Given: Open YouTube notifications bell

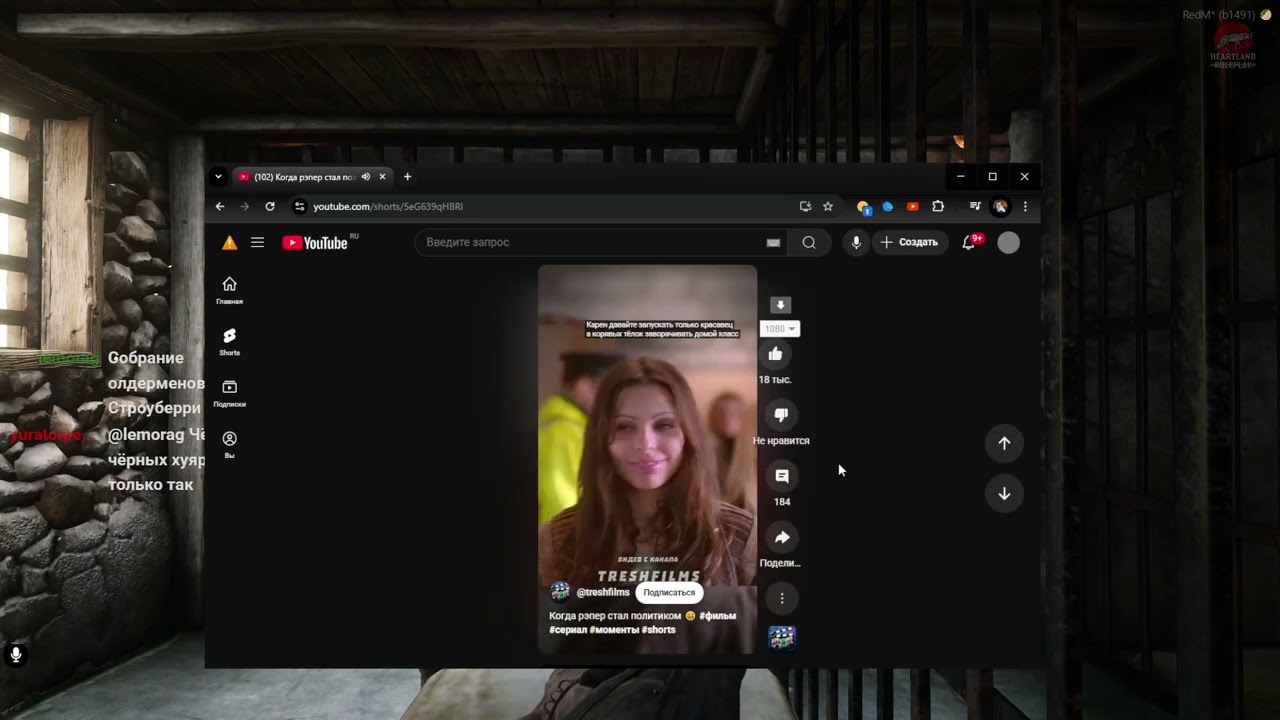Looking at the screenshot, I should 968,242.
